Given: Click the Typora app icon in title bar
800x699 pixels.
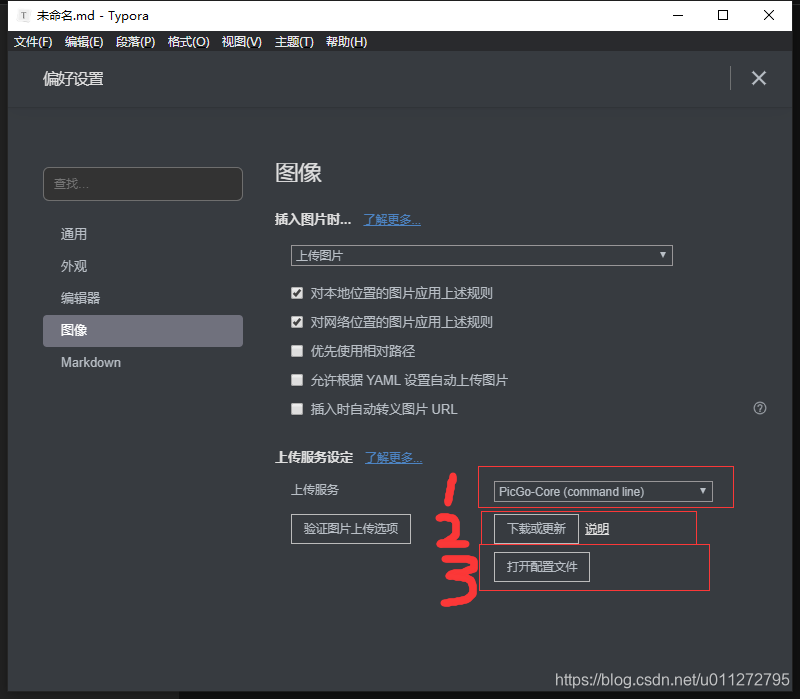Looking at the screenshot, I should [x=23, y=16].
